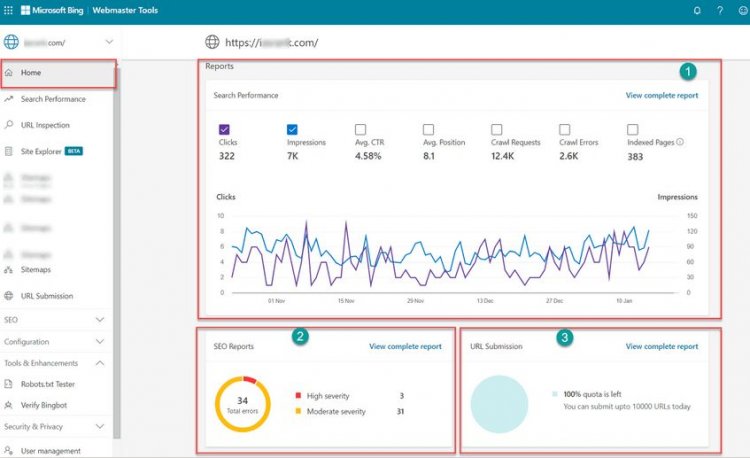Open the app launcher grid icon
The image size is (750, 458).
point(8,10)
